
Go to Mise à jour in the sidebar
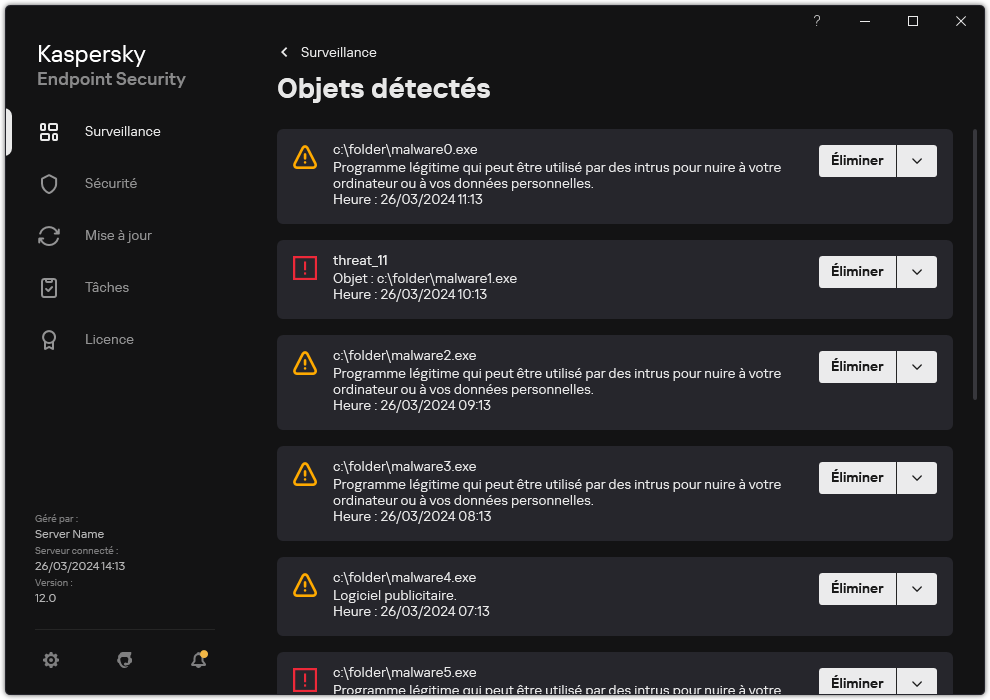(118, 236)
